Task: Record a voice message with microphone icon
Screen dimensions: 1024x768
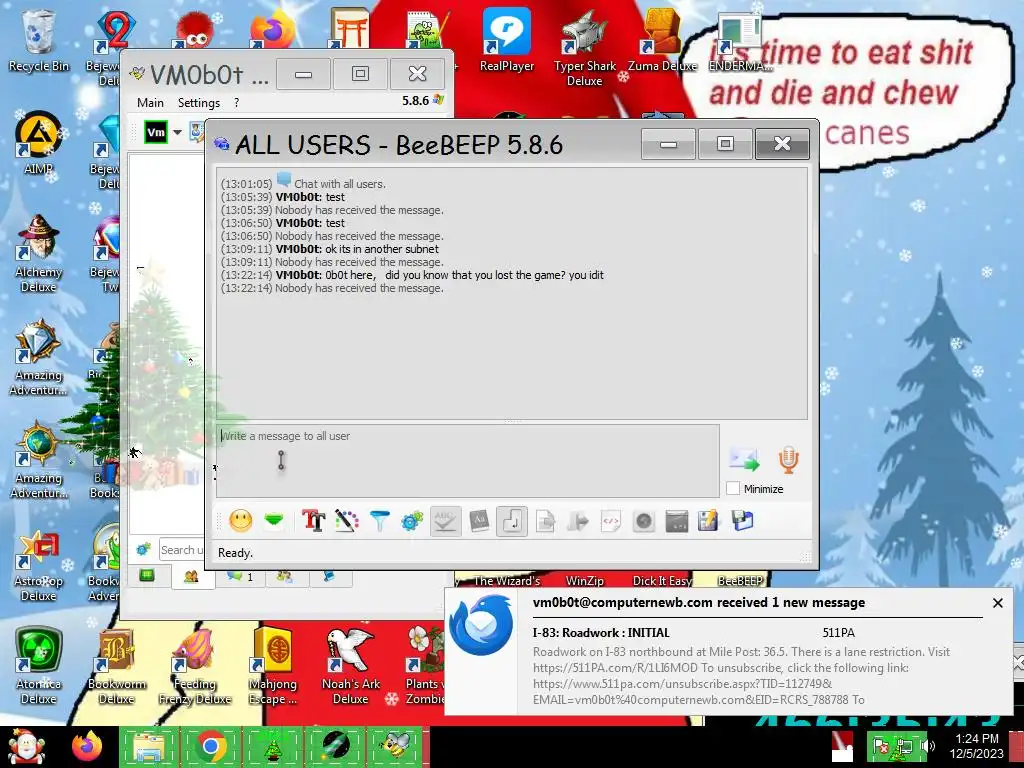Action: tap(788, 460)
